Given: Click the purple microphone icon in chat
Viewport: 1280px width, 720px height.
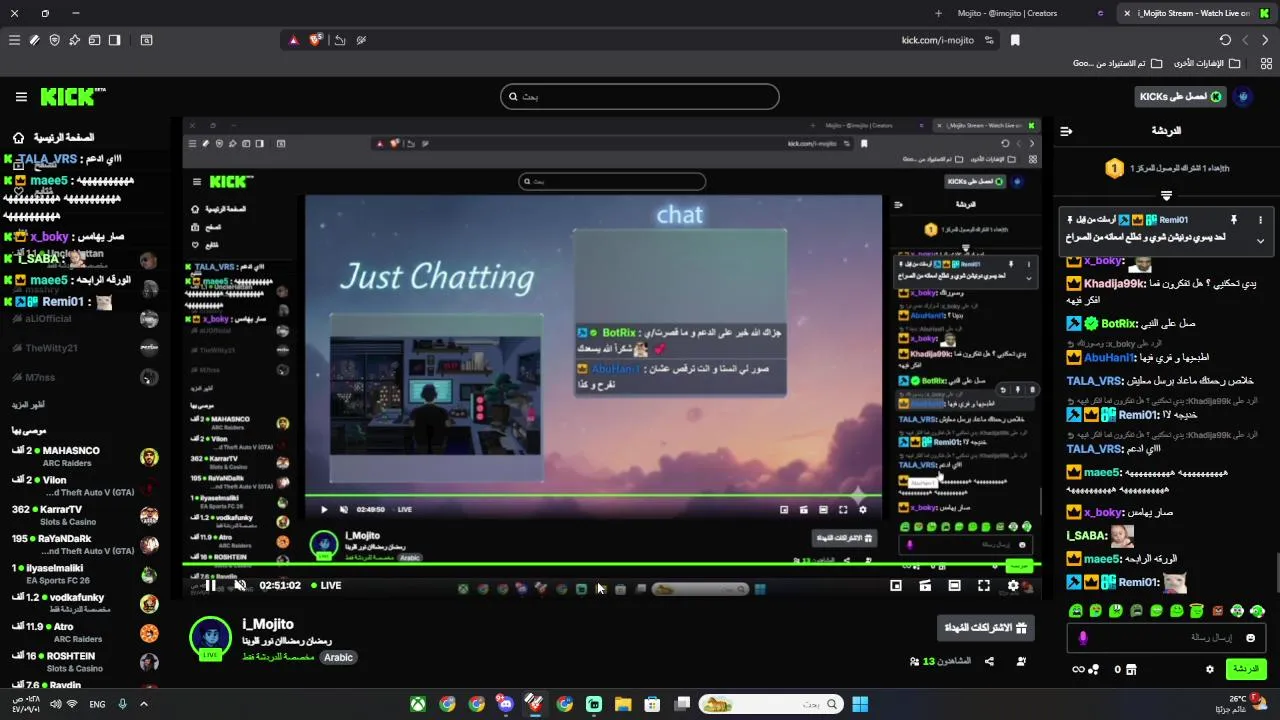Looking at the screenshot, I should [1082, 638].
